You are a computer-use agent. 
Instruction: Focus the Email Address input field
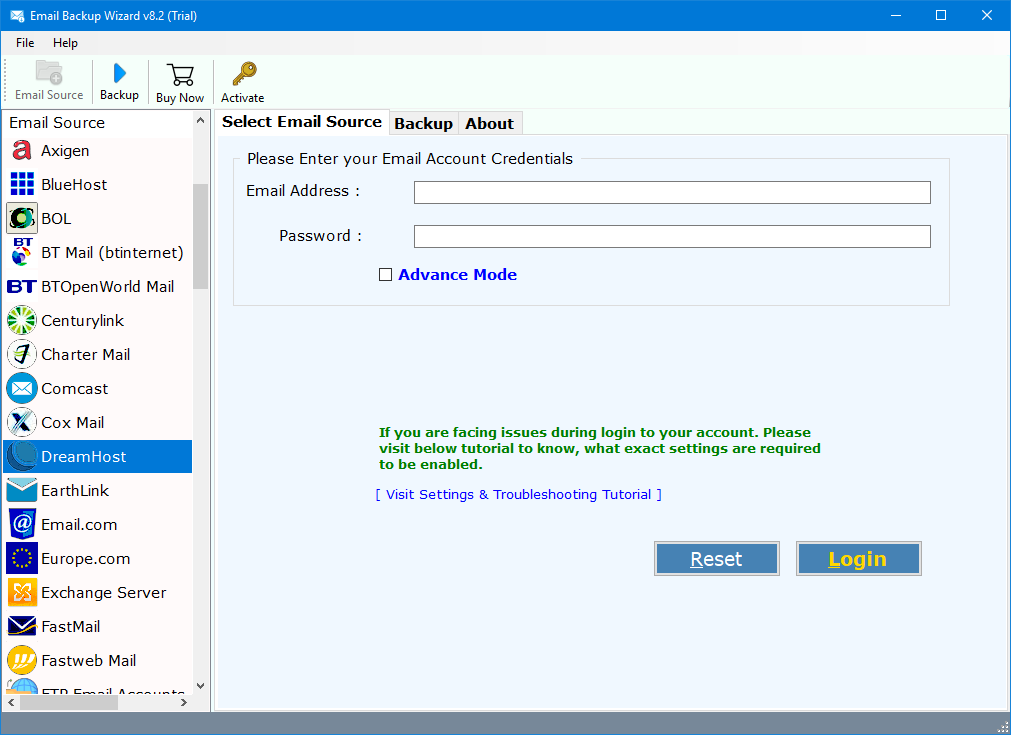pos(672,192)
